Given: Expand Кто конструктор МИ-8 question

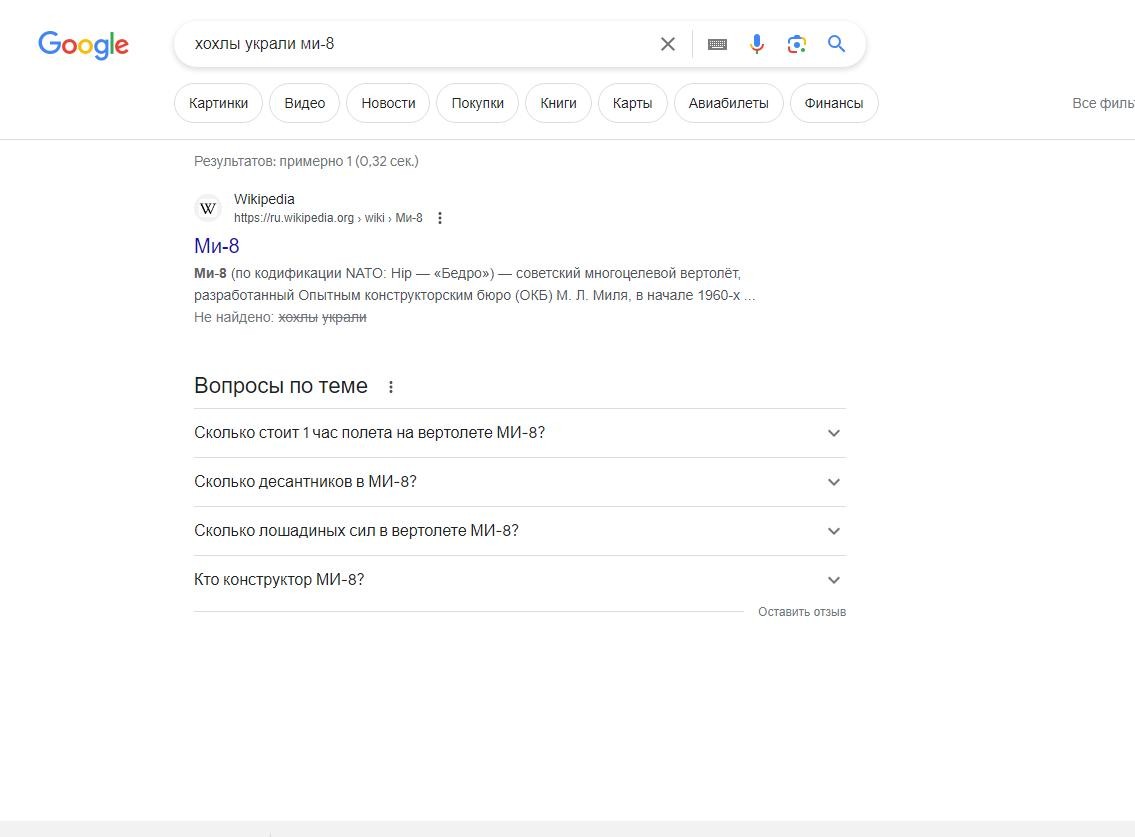Looking at the screenshot, I should point(520,580).
